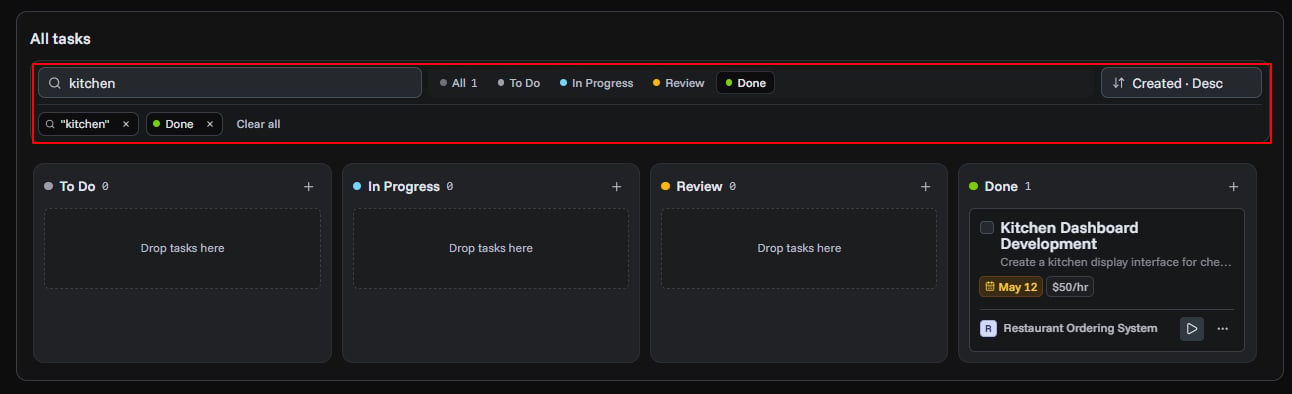Add a task to Done column
This screenshot has height=394, width=1292.
coord(1233,186)
